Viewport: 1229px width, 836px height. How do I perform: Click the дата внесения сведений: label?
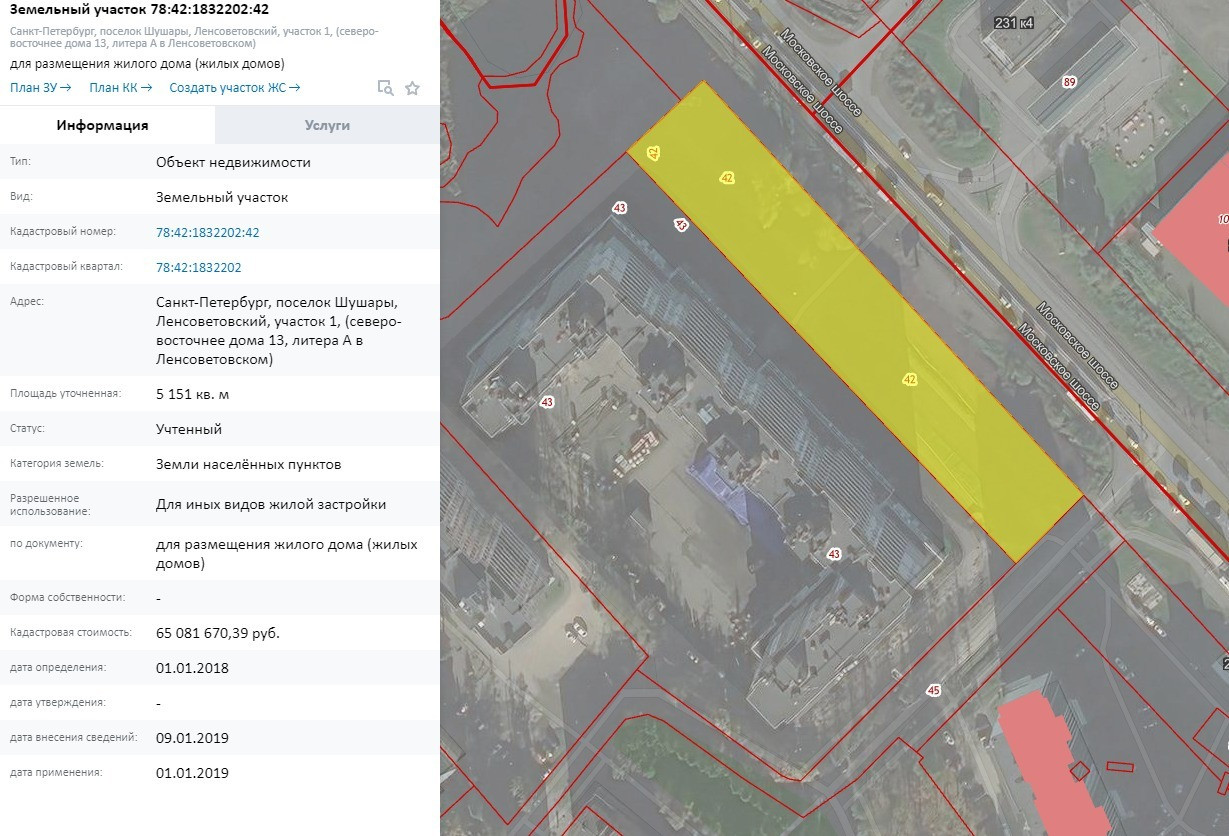tap(73, 737)
